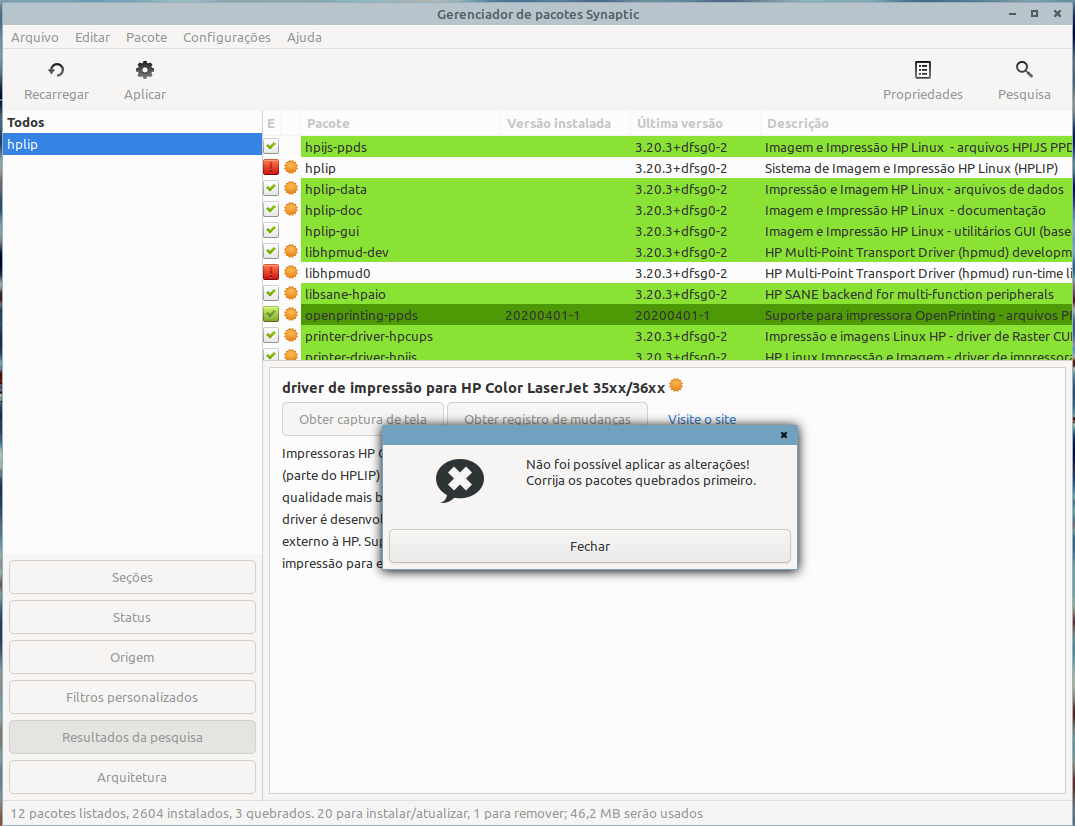This screenshot has width=1075, height=826.
Task: Close the error dialog with its x
Action: [x=784, y=435]
